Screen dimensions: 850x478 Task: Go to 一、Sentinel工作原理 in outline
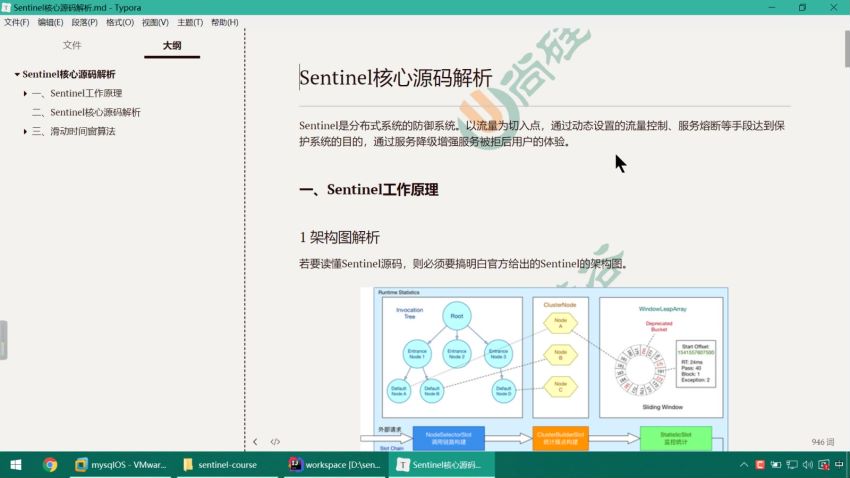[77, 93]
